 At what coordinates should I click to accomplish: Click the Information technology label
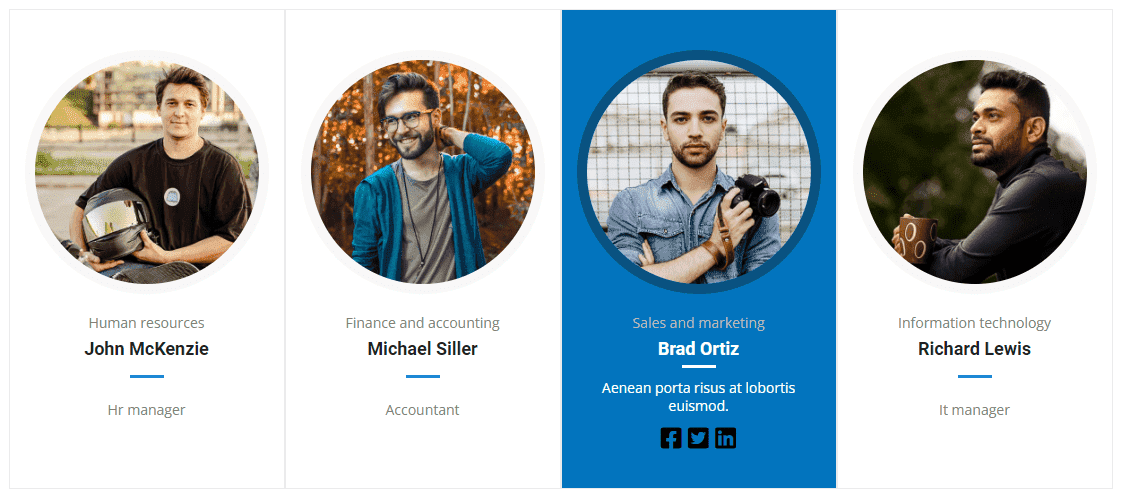975,323
